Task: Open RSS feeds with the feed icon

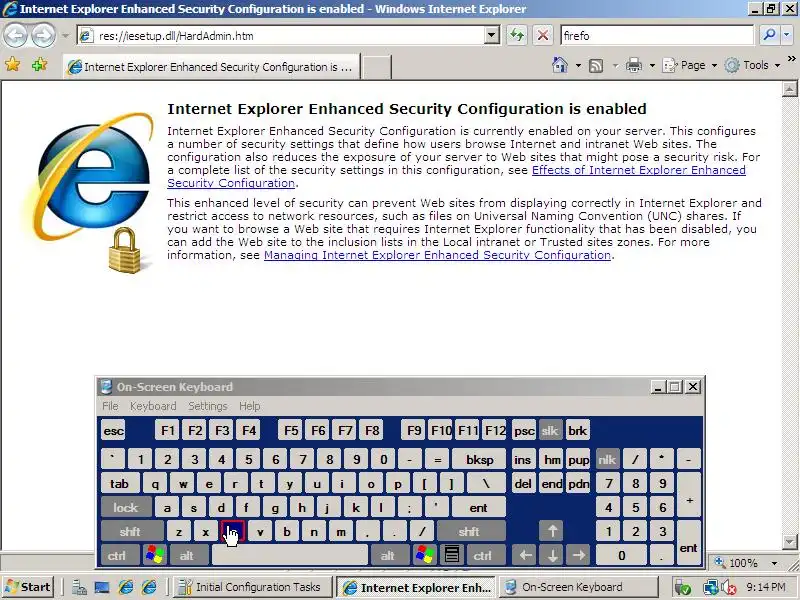Action: 596,65
